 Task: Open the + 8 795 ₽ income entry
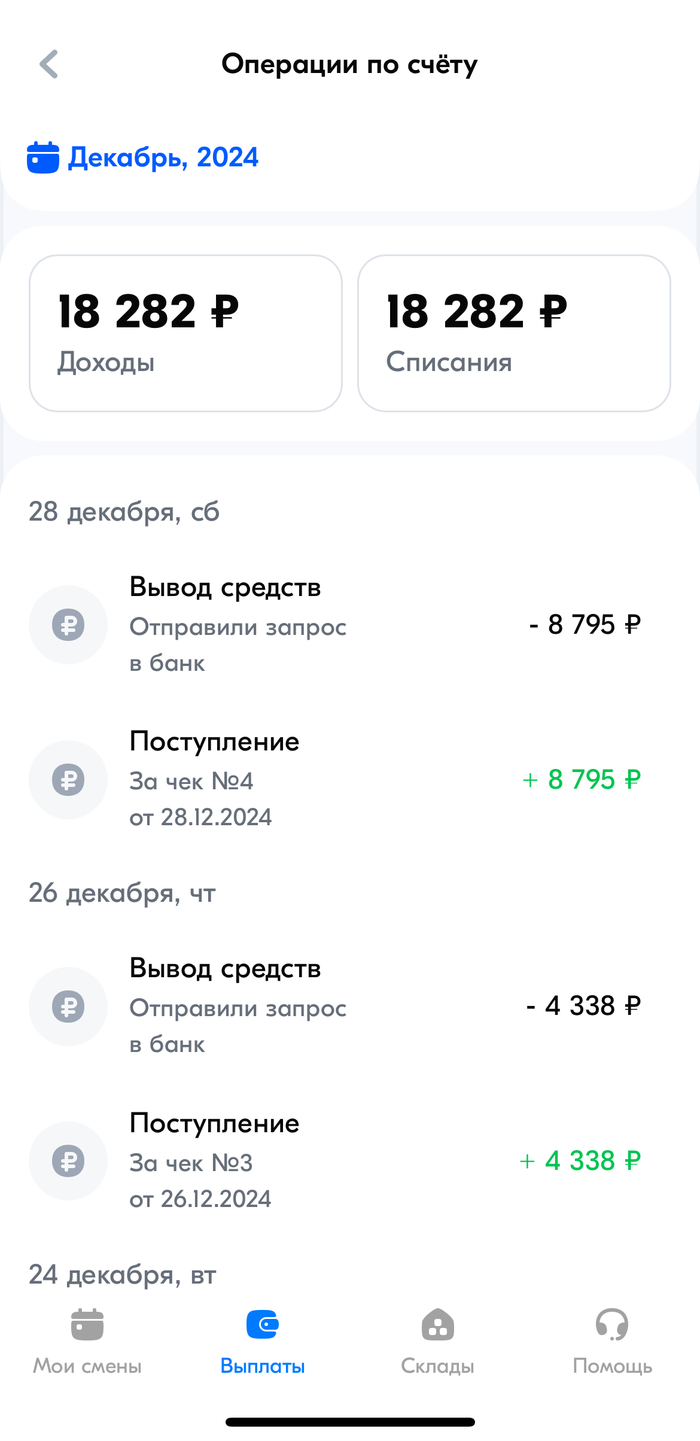tap(581, 780)
